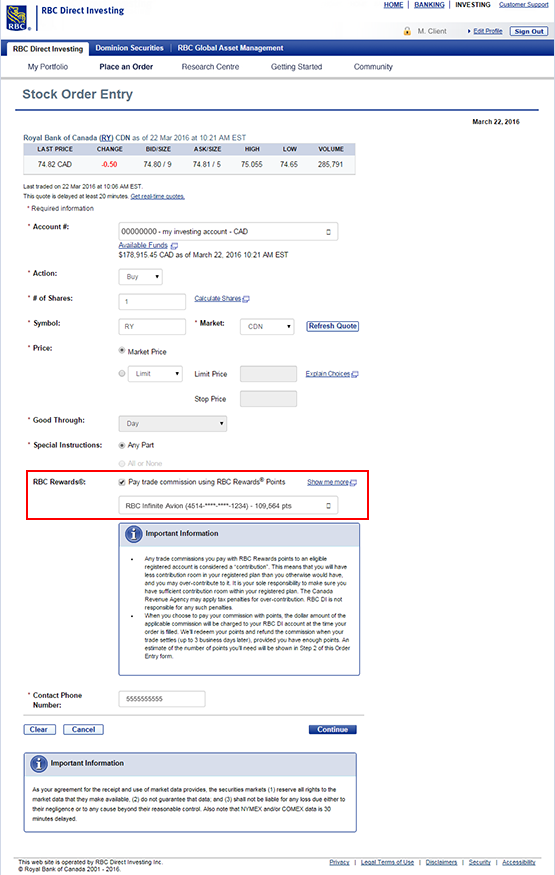The image size is (555, 875).
Task: Open the Security footer link
Action: pos(480,863)
